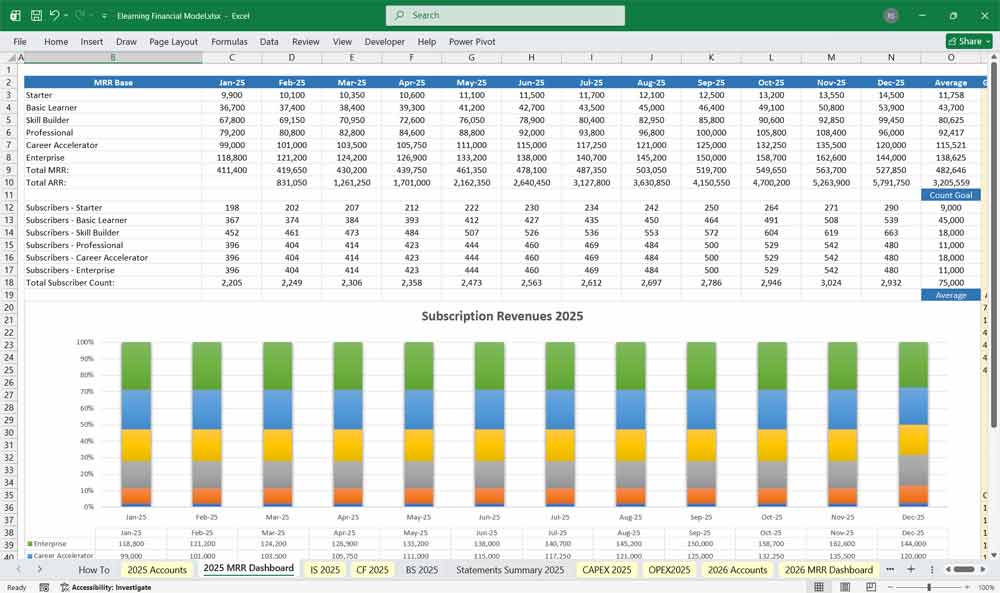This screenshot has height=593, width=1000.
Task: Add a new worksheet with the plus icon
Action: [x=911, y=569]
